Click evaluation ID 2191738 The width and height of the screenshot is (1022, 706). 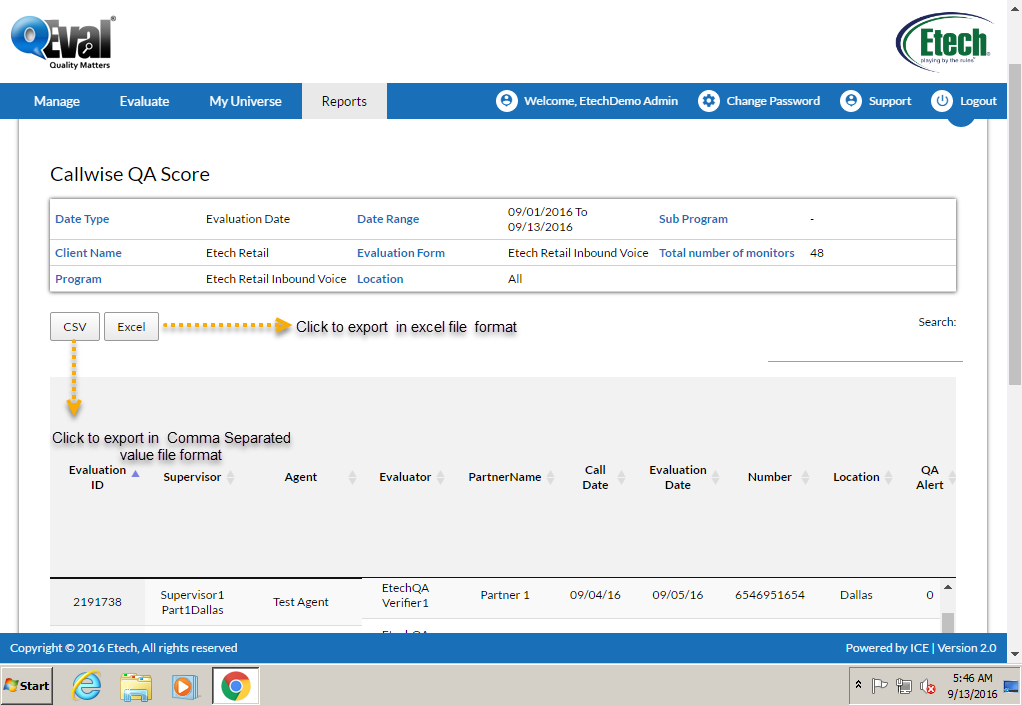point(97,602)
